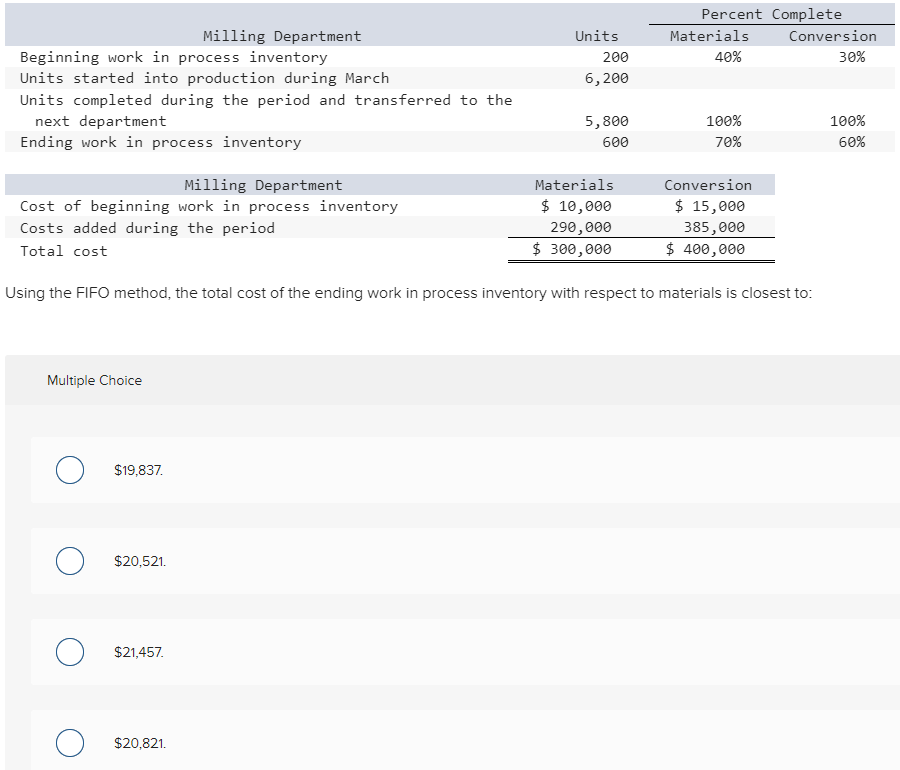900x770 pixels.
Task: Select the $21,457 answer radio button
Action: click(70, 652)
